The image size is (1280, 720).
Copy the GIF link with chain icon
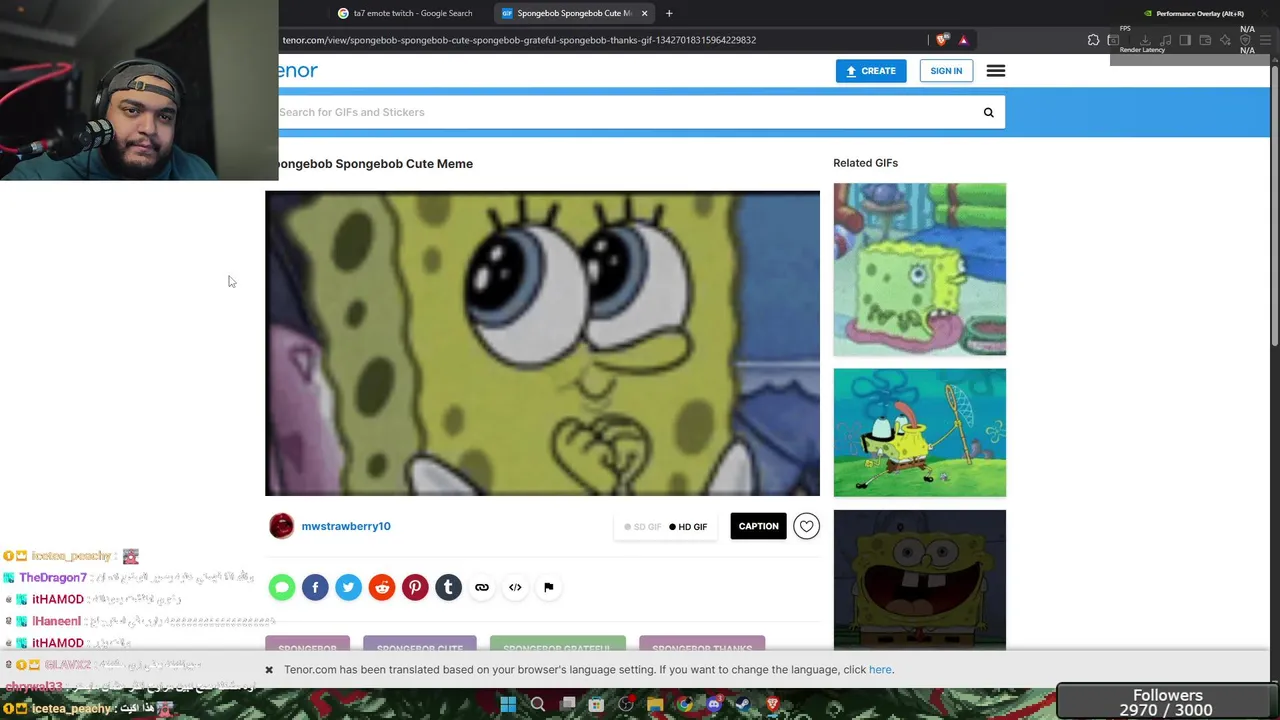(x=482, y=587)
